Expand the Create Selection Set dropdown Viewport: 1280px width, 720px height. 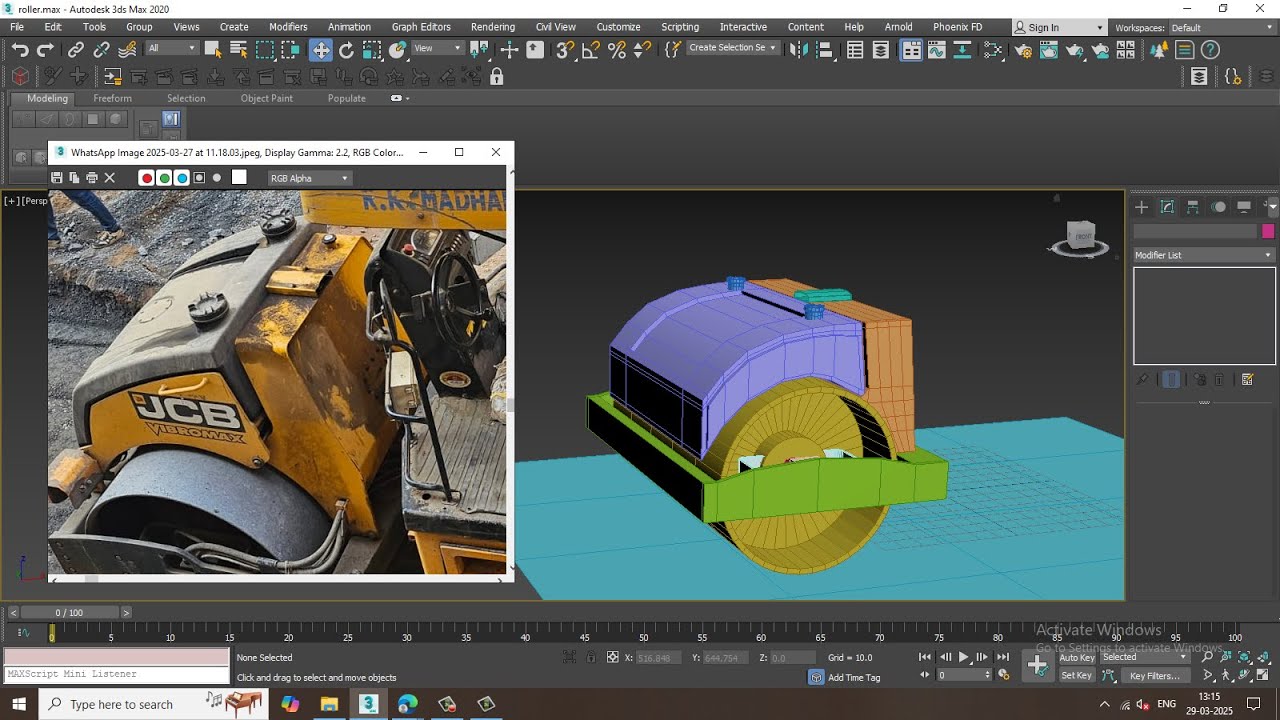pyautogui.click(x=733, y=48)
